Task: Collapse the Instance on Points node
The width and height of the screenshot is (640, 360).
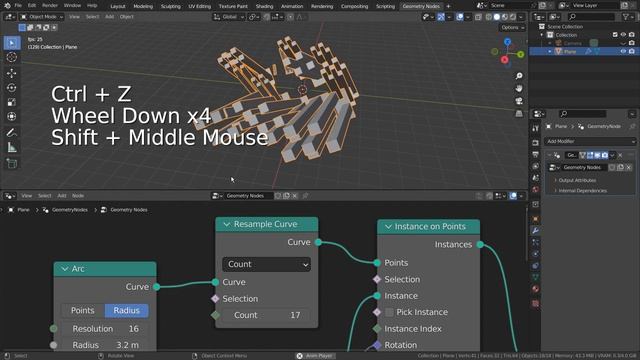Action: [388, 227]
